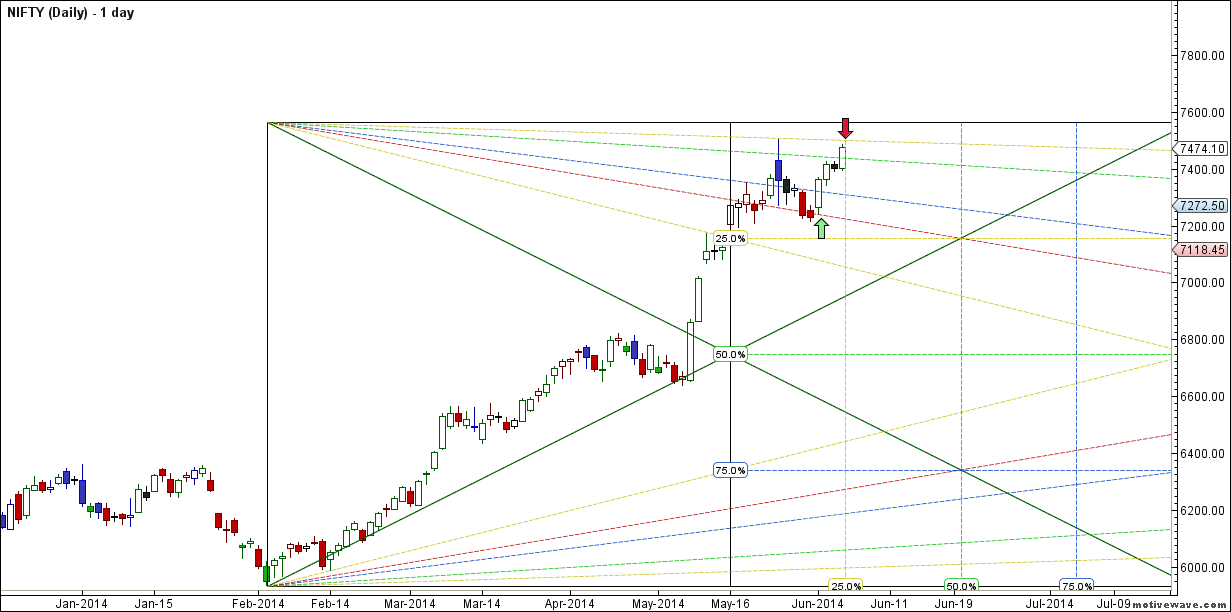This screenshot has height=612, width=1231.
Task: Click the Feb-2014 date on the time axis
Action: pyautogui.click(x=259, y=604)
